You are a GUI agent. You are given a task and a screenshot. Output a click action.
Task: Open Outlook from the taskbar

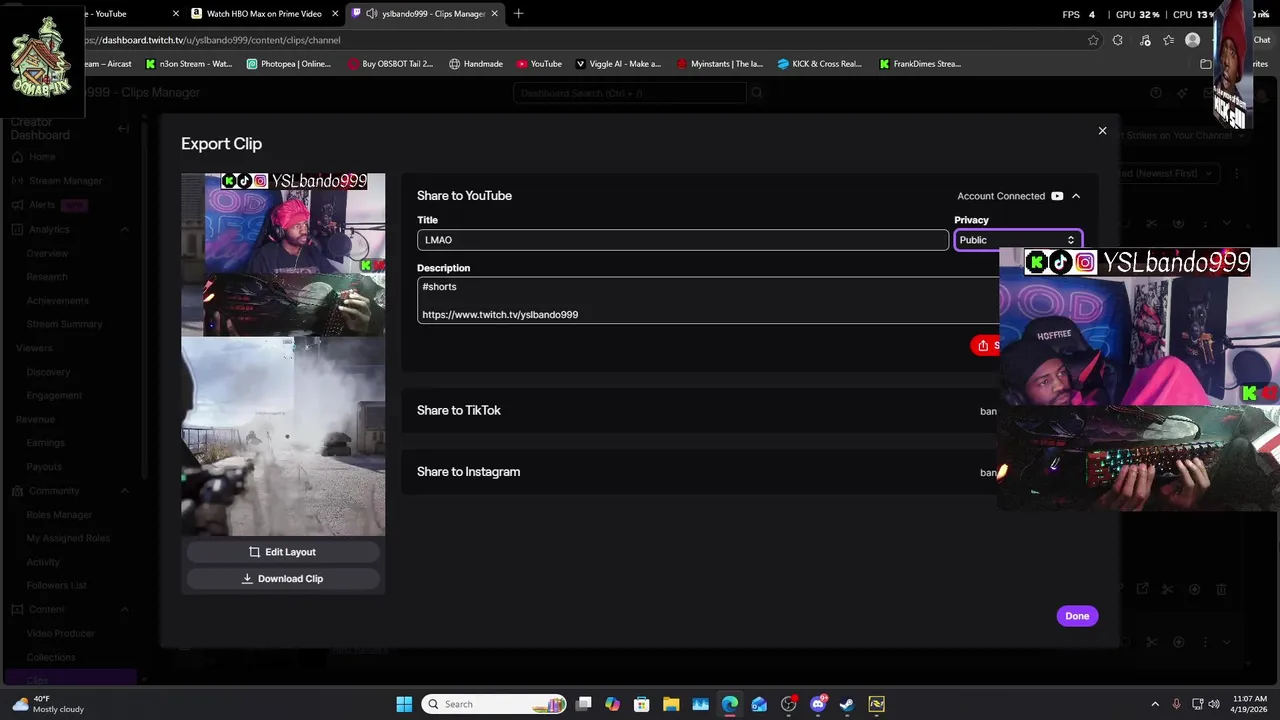[x=759, y=704]
